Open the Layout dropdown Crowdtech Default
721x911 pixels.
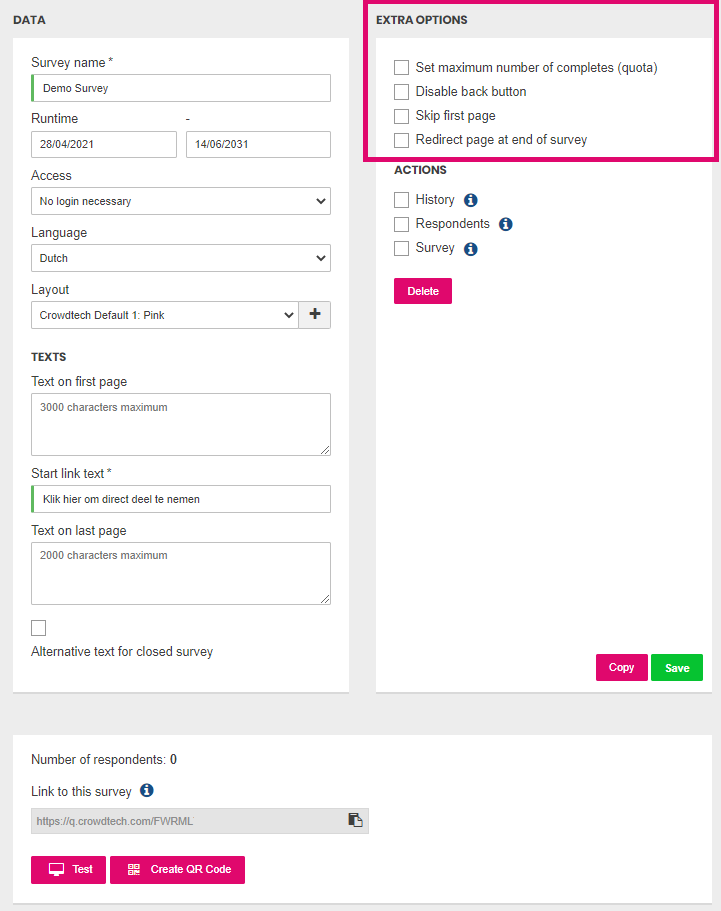tap(165, 315)
